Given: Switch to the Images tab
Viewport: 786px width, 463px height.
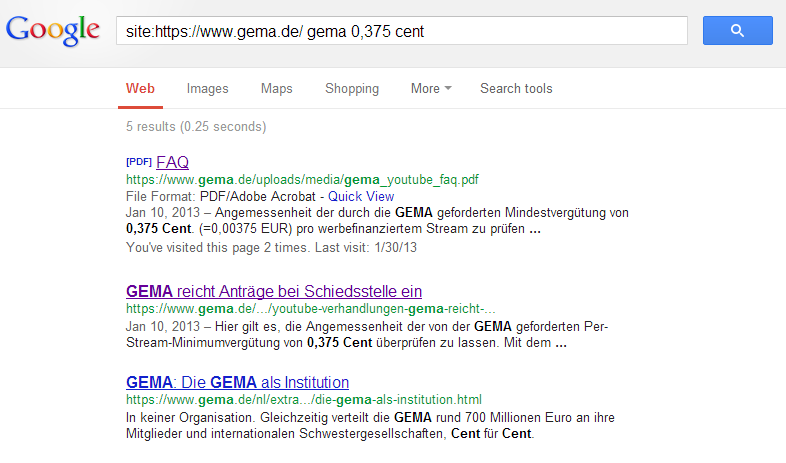Looking at the screenshot, I should (208, 89).
